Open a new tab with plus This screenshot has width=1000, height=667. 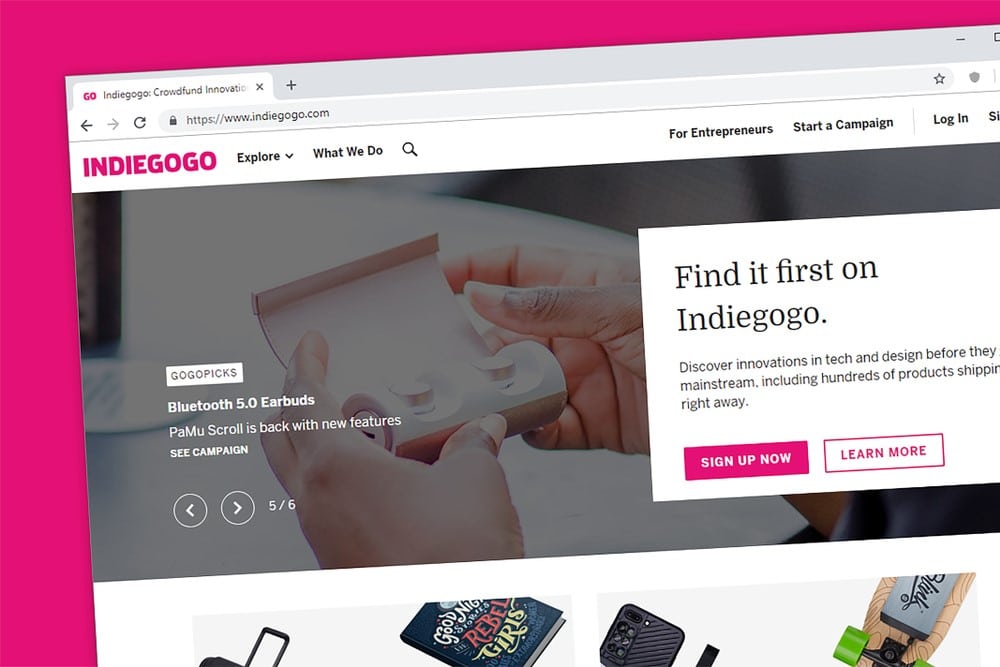(291, 85)
